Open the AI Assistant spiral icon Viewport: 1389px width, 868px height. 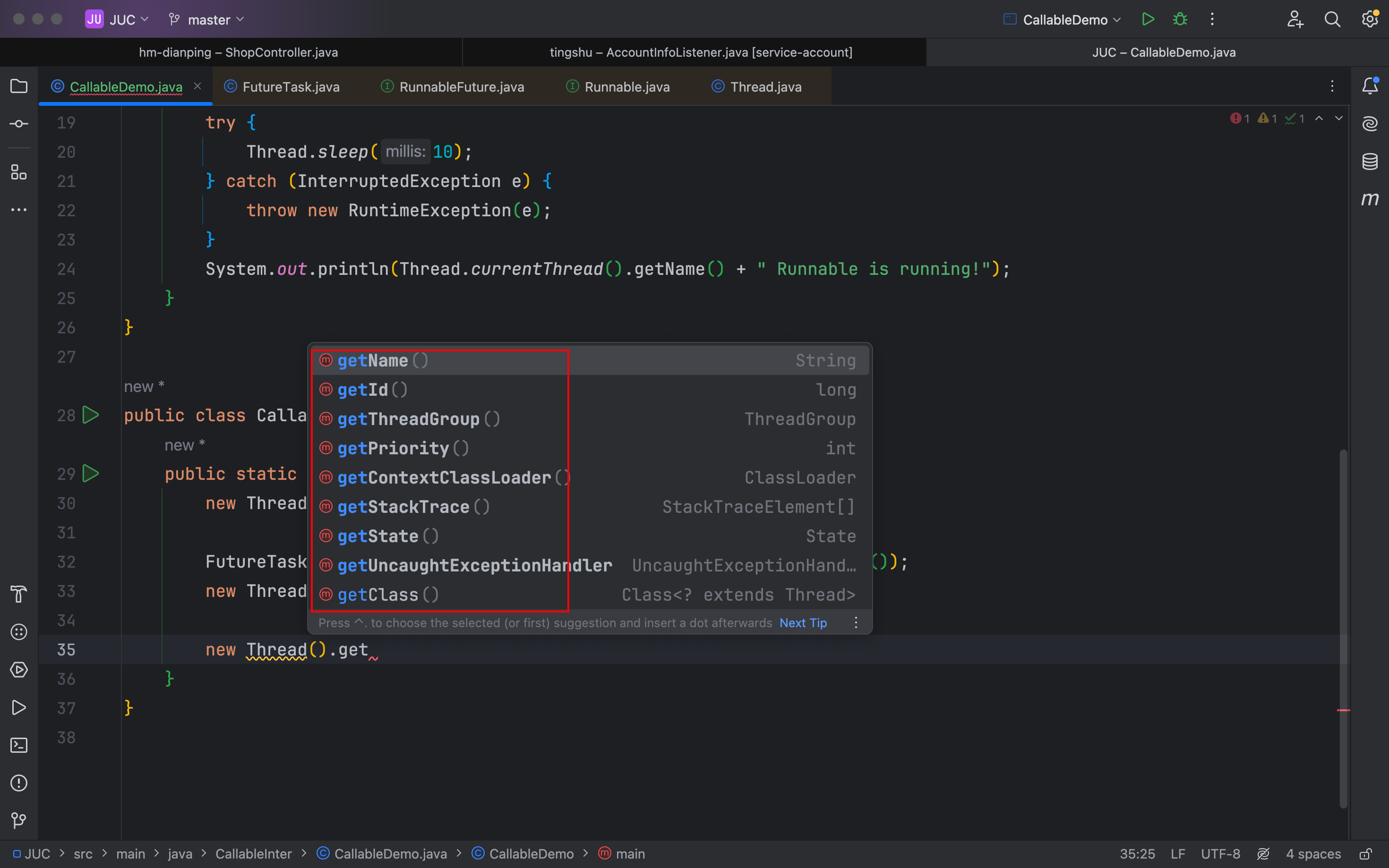[x=1370, y=123]
